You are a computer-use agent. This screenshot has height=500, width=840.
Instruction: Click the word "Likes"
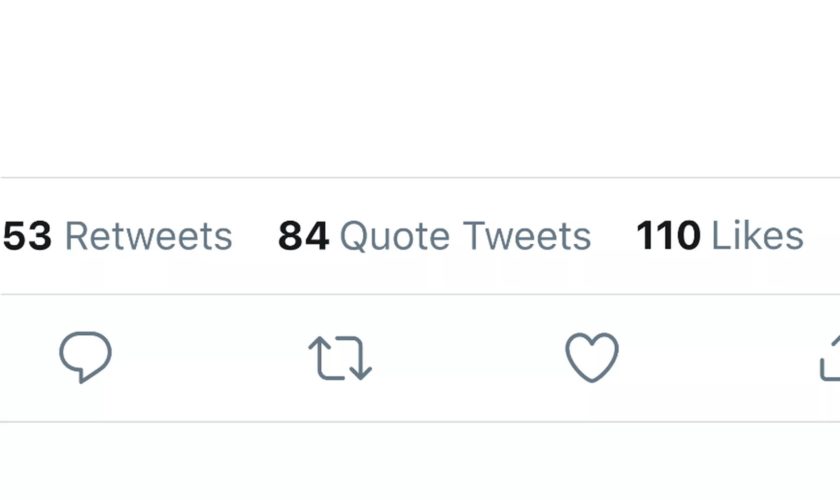pos(757,237)
